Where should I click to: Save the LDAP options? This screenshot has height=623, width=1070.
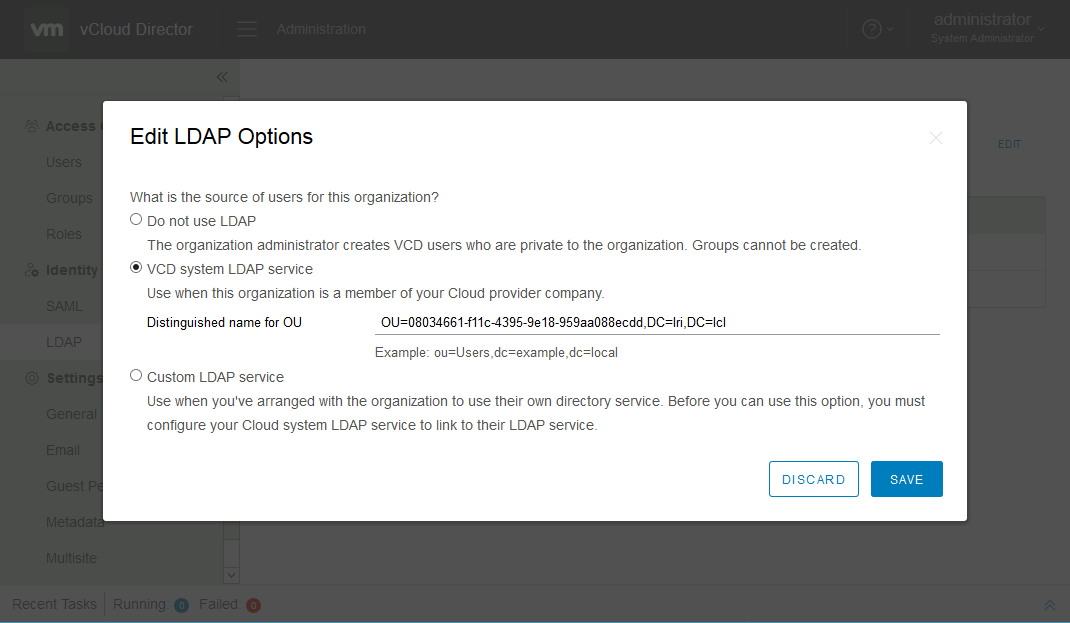tap(906, 479)
